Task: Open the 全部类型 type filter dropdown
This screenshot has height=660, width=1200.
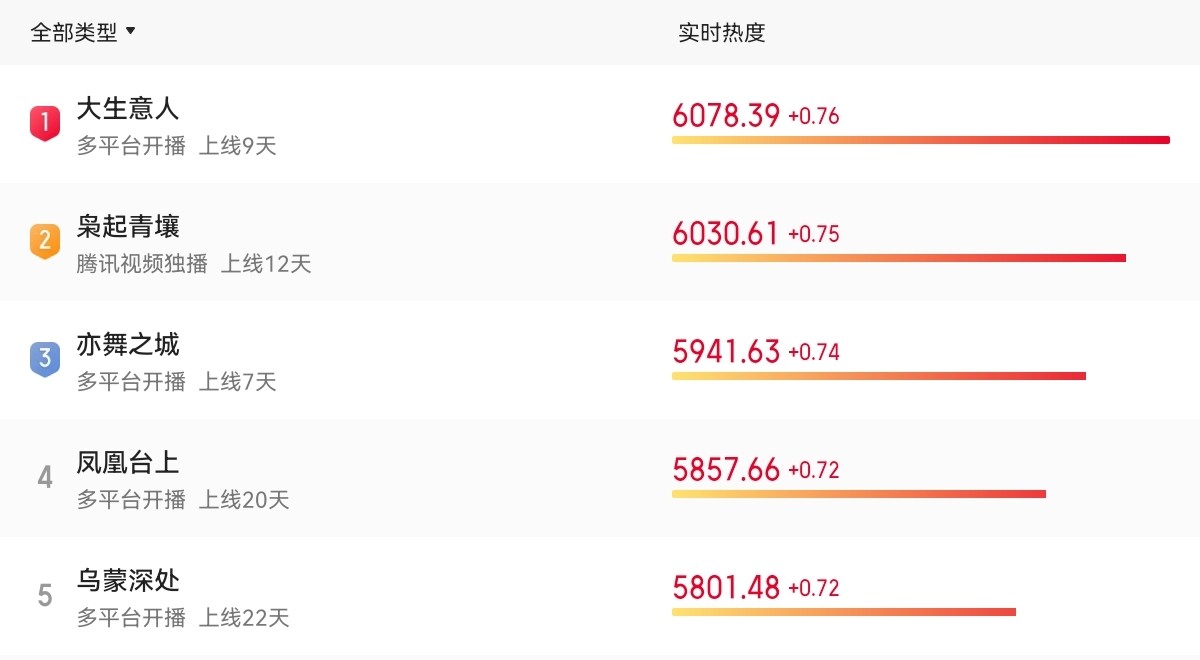Action: 83,32
